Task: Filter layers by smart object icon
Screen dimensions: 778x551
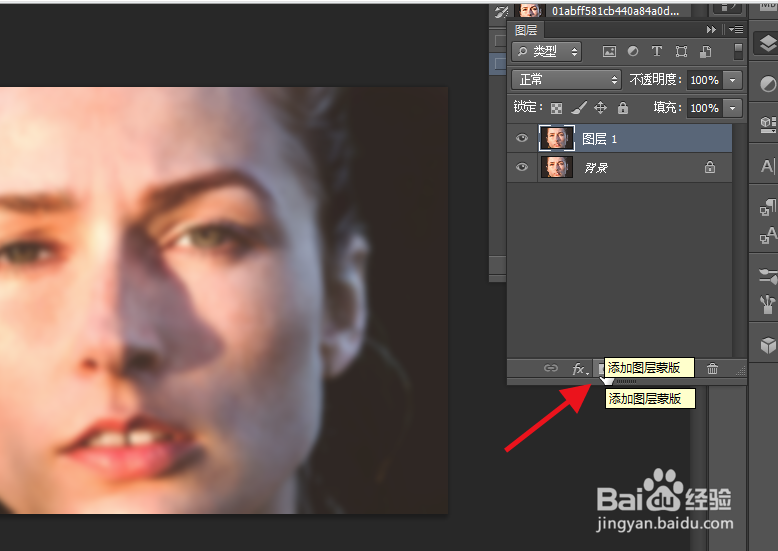Action: pyautogui.click(x=705, y=51)
